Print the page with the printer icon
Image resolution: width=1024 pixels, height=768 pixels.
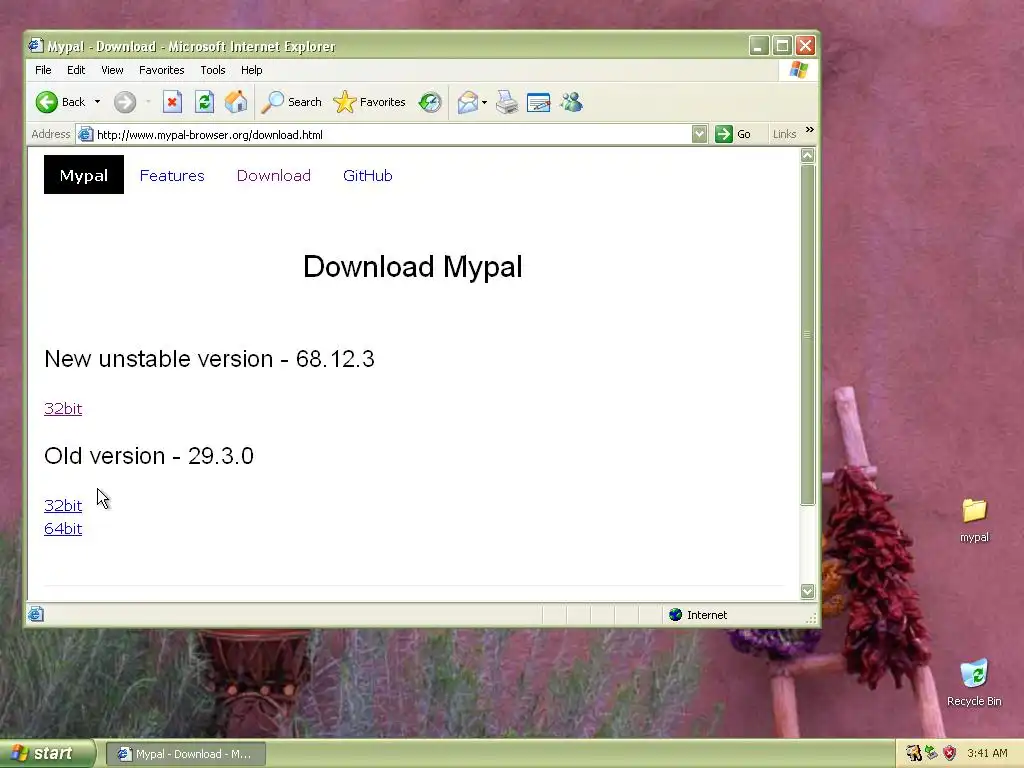(507, 102)
